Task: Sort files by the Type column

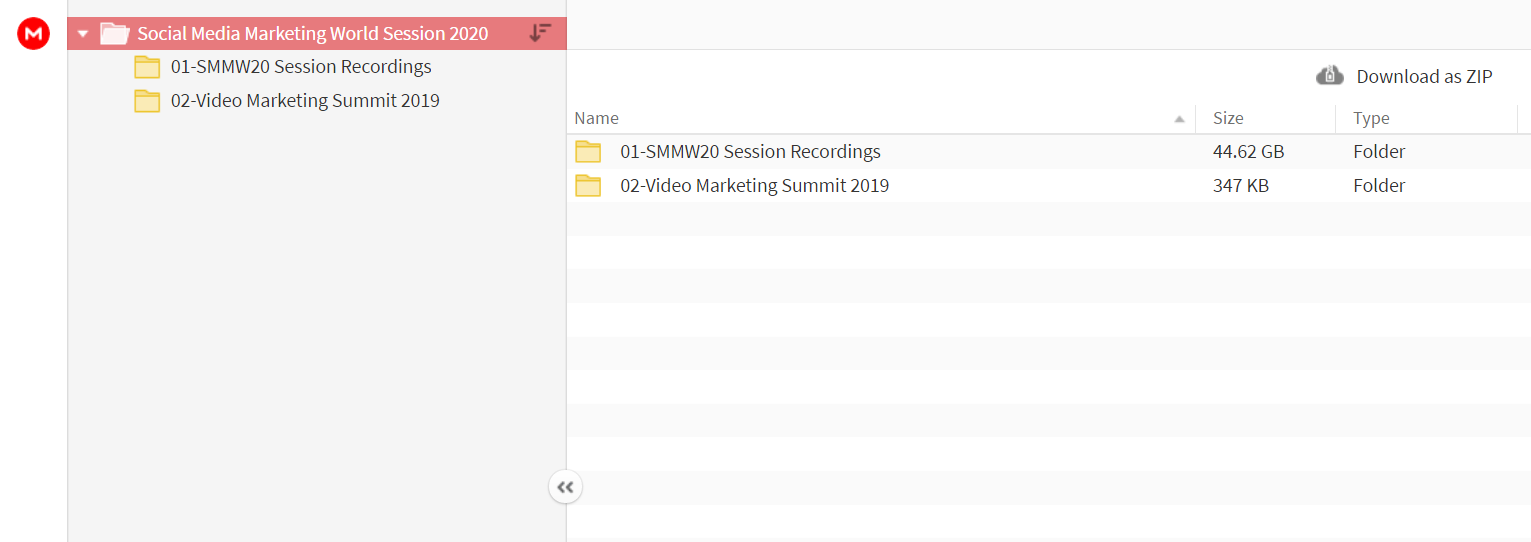Action: click(x=1427, y=118)
